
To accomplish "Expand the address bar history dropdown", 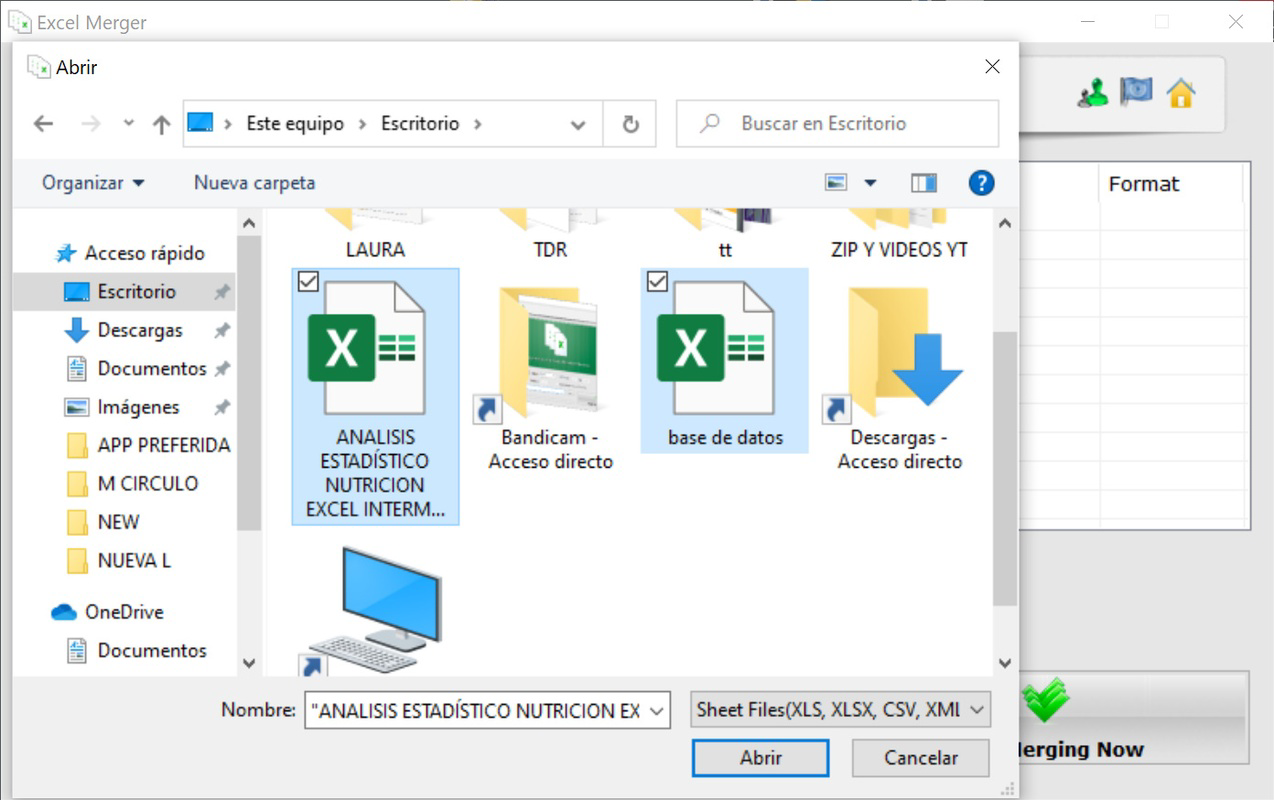I will 578,125.
